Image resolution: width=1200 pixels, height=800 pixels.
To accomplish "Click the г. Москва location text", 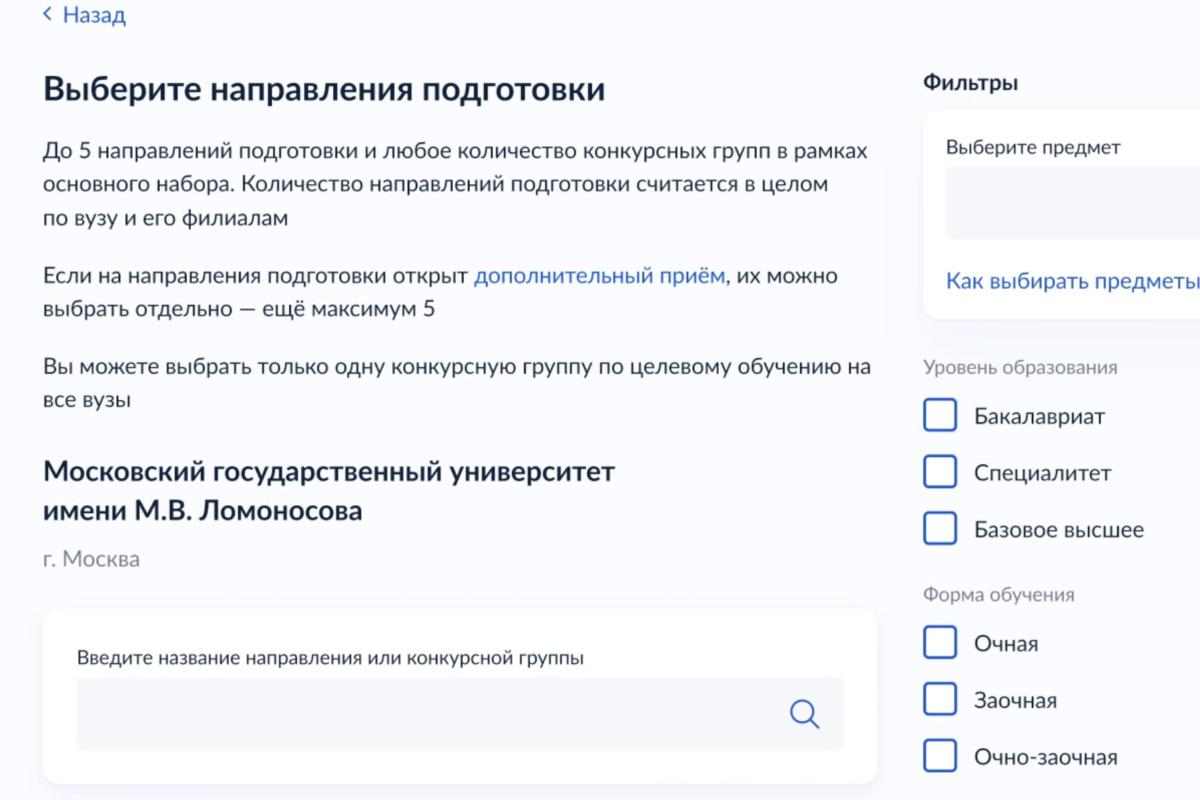I will 91,559.
